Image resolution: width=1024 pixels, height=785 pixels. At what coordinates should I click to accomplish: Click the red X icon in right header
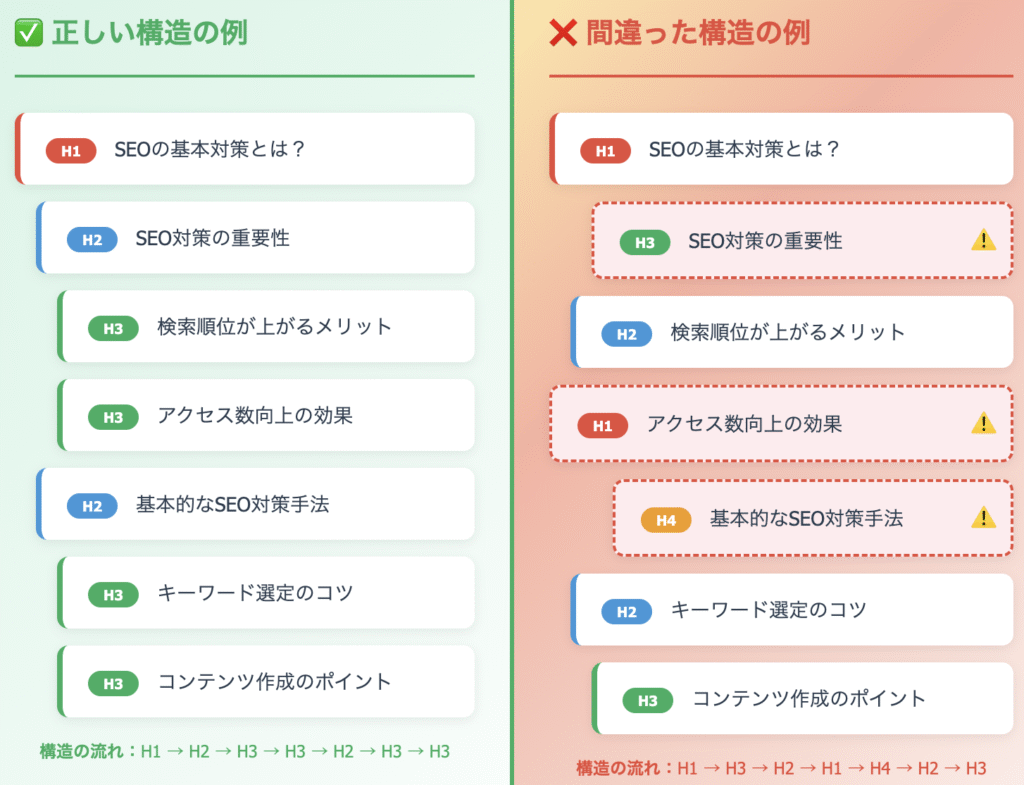point(563,33)
